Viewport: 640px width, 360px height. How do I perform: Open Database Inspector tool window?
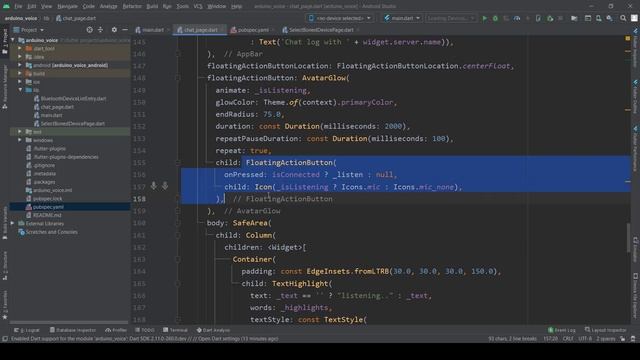73,330
